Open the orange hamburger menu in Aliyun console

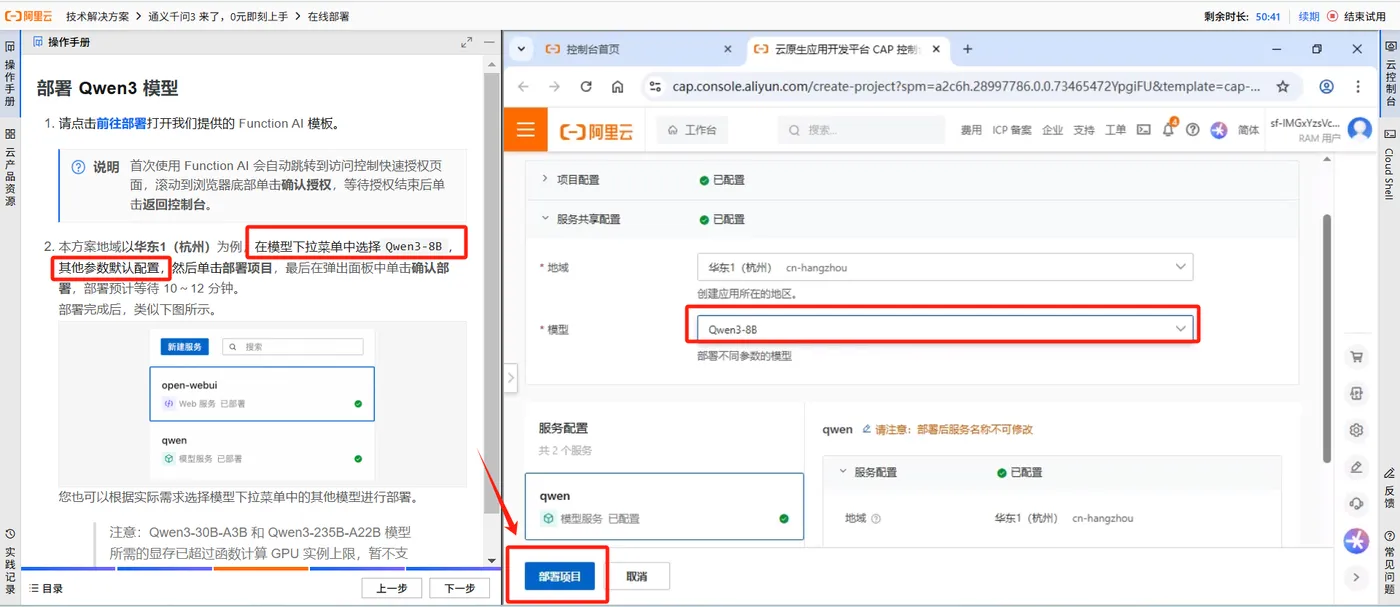tap(526, 130)
